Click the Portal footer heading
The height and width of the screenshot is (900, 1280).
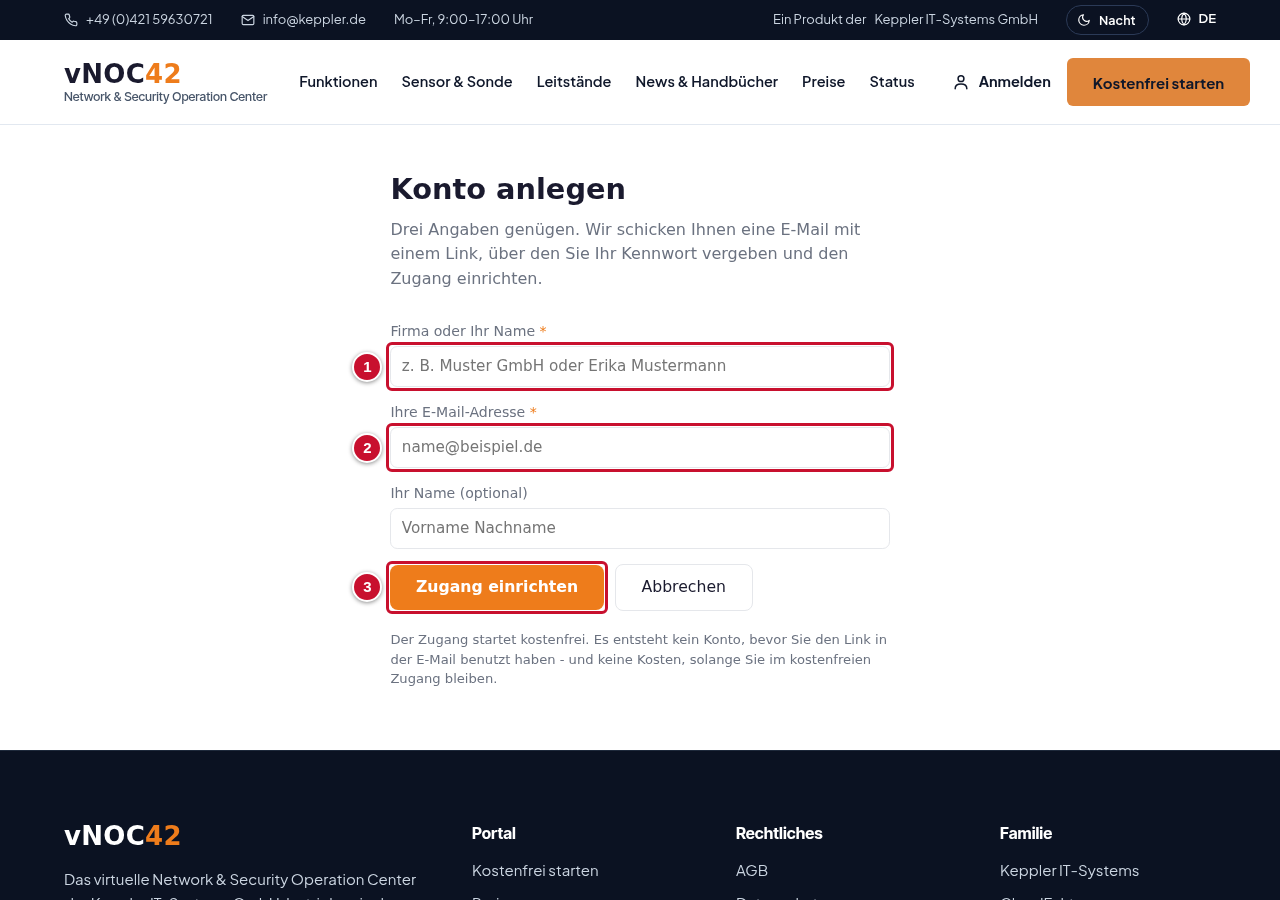point(494,833)
